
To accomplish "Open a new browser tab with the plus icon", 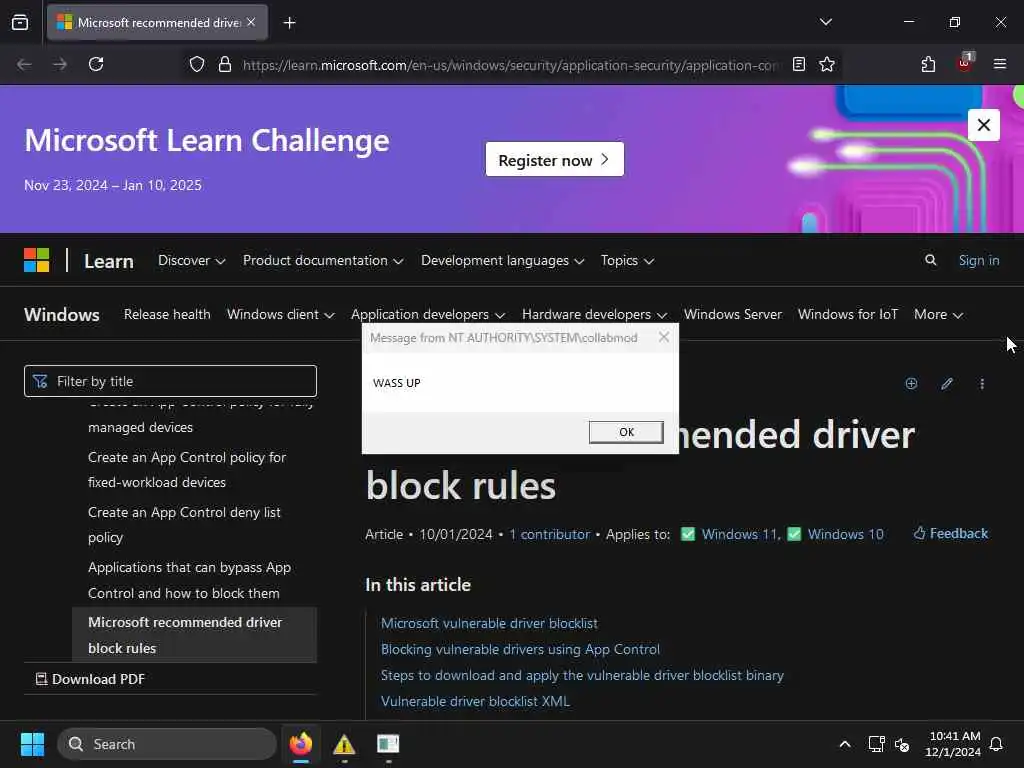I will (289, 23).
